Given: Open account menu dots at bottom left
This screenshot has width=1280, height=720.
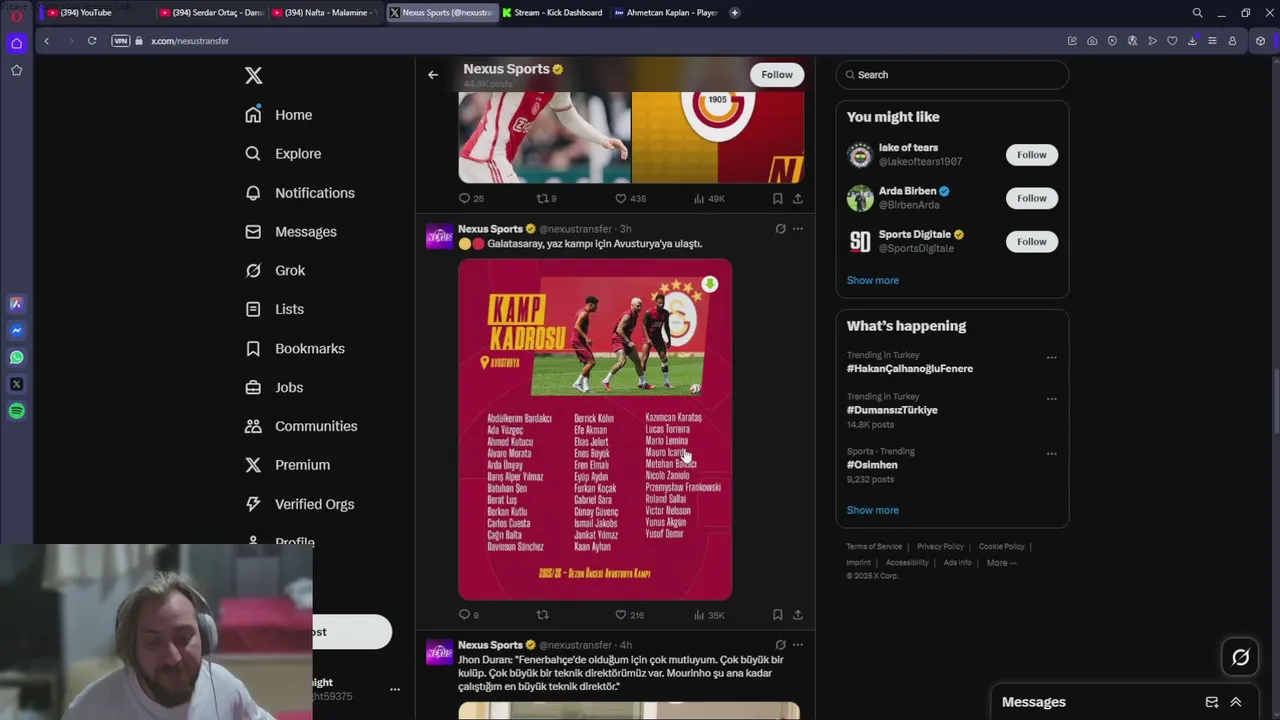Looking at the screenshot, I should (394, 689).
